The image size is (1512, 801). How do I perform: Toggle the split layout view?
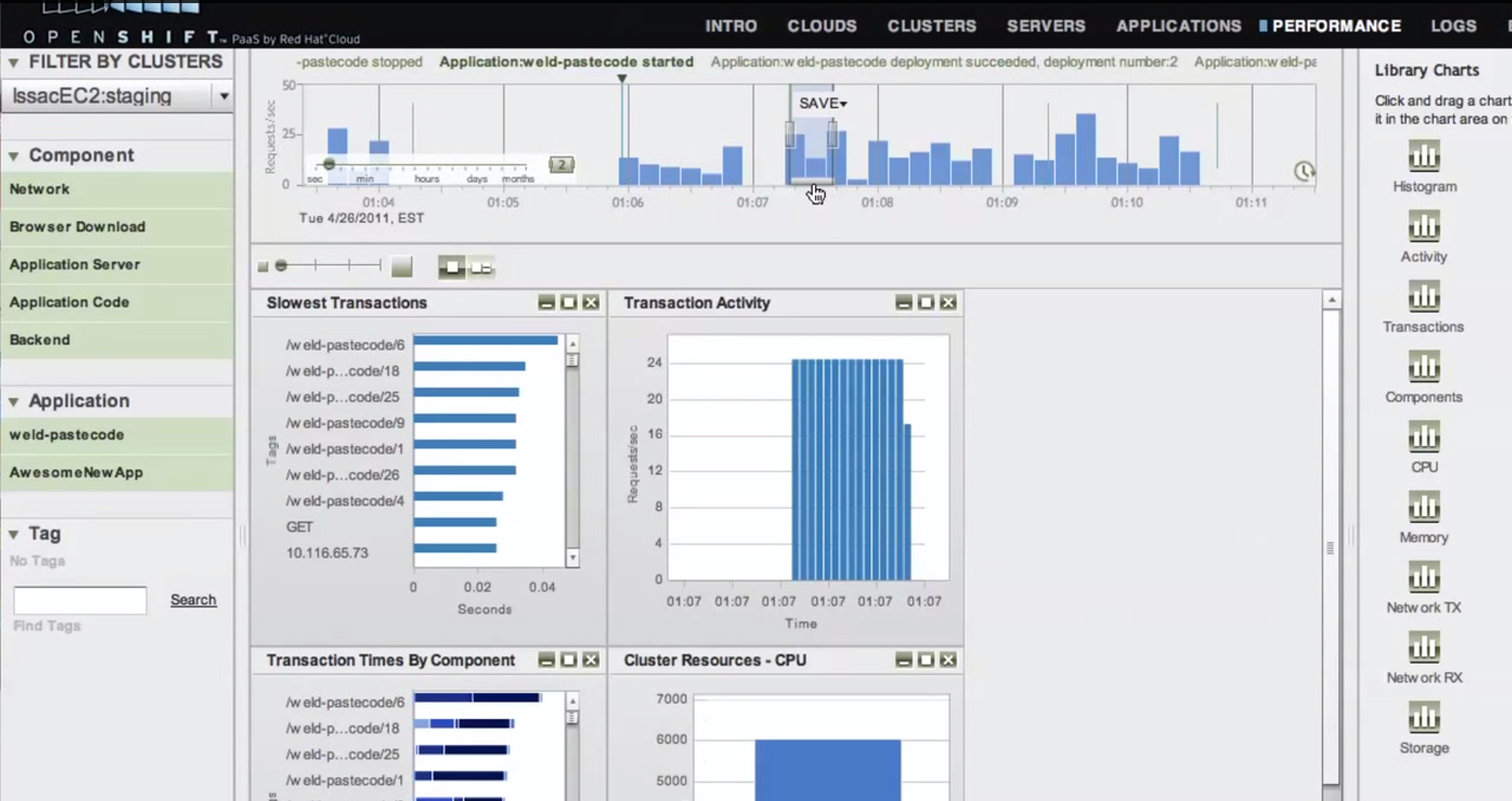[x=483, y=267]
